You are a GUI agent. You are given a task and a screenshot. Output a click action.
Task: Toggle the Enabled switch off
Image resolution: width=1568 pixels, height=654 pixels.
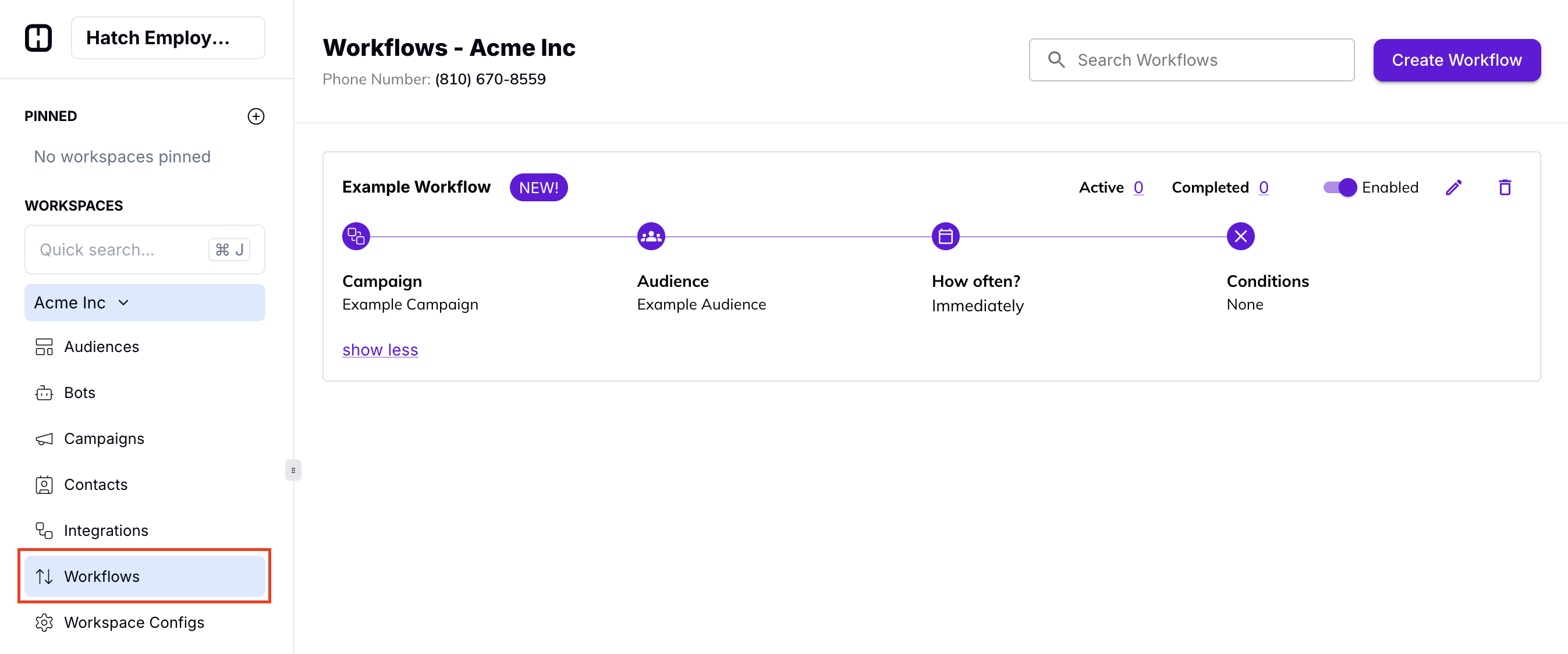tap(1340, 187)
